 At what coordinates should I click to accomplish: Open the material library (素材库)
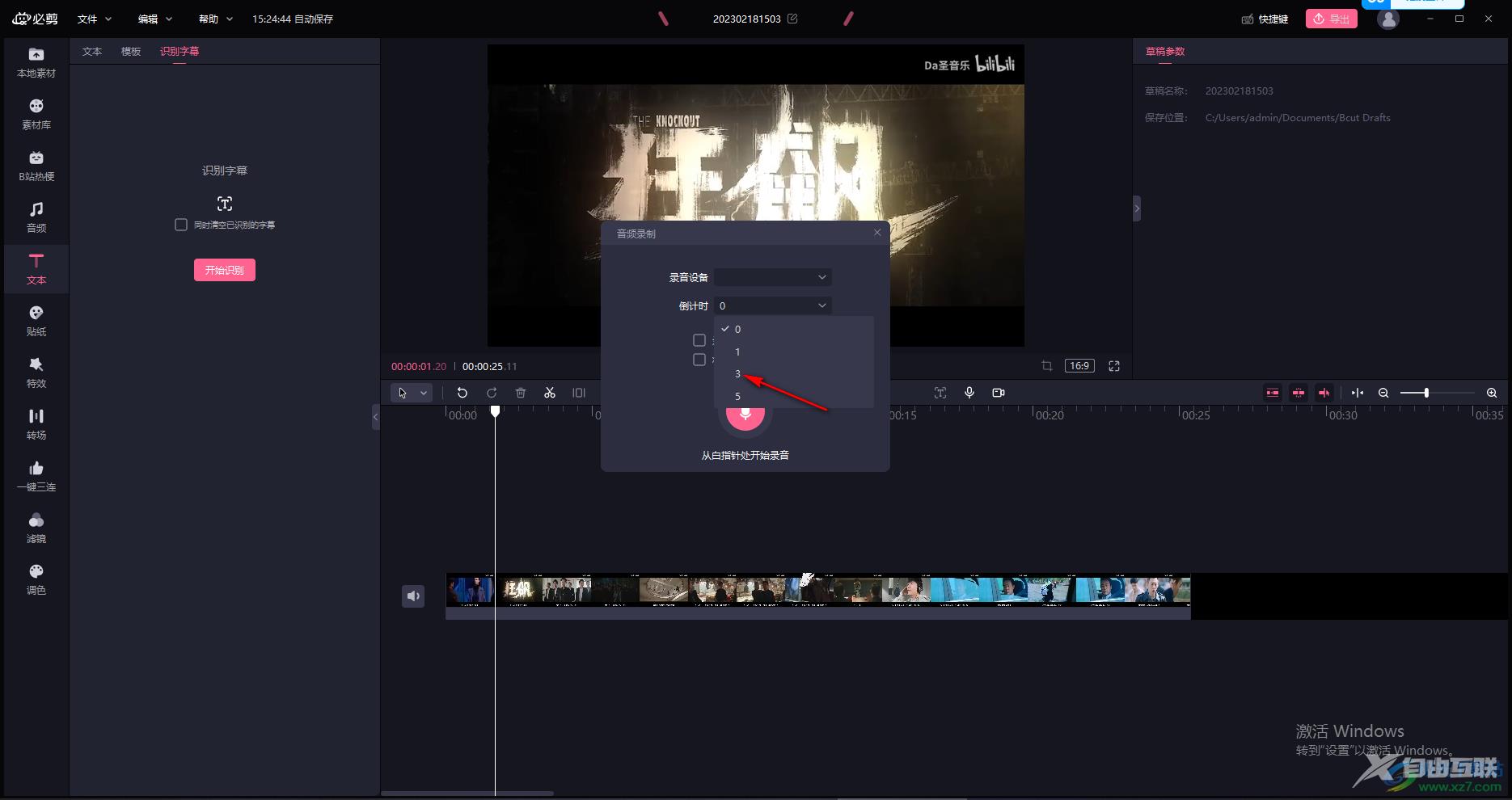pyautogui.click(x=36, y=115)
